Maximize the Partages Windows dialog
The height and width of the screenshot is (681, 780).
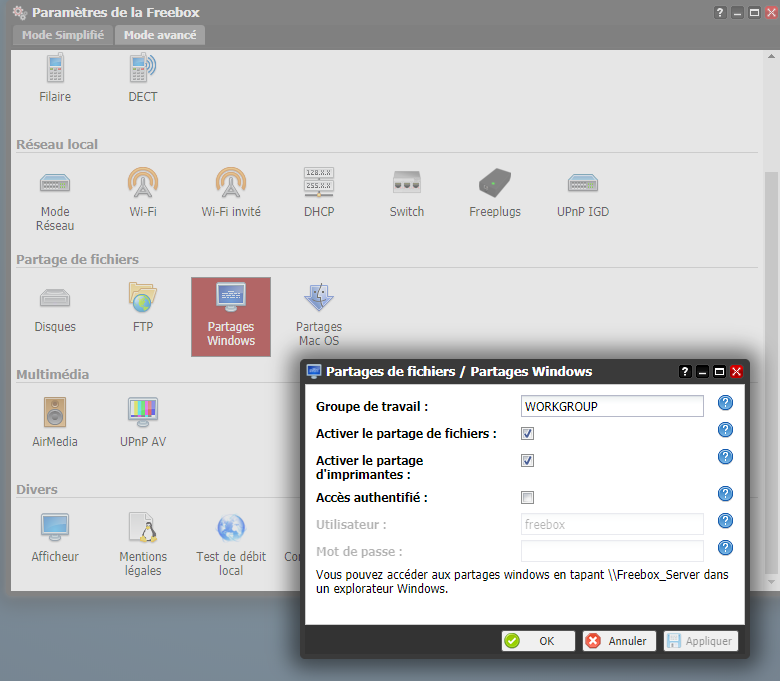pyautogui.click(x=719, y=372)
